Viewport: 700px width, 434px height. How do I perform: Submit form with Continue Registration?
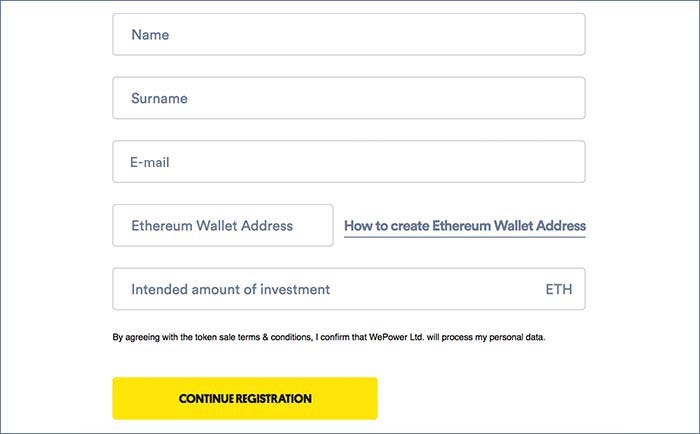pyautogui.click(x=245, y=398)
